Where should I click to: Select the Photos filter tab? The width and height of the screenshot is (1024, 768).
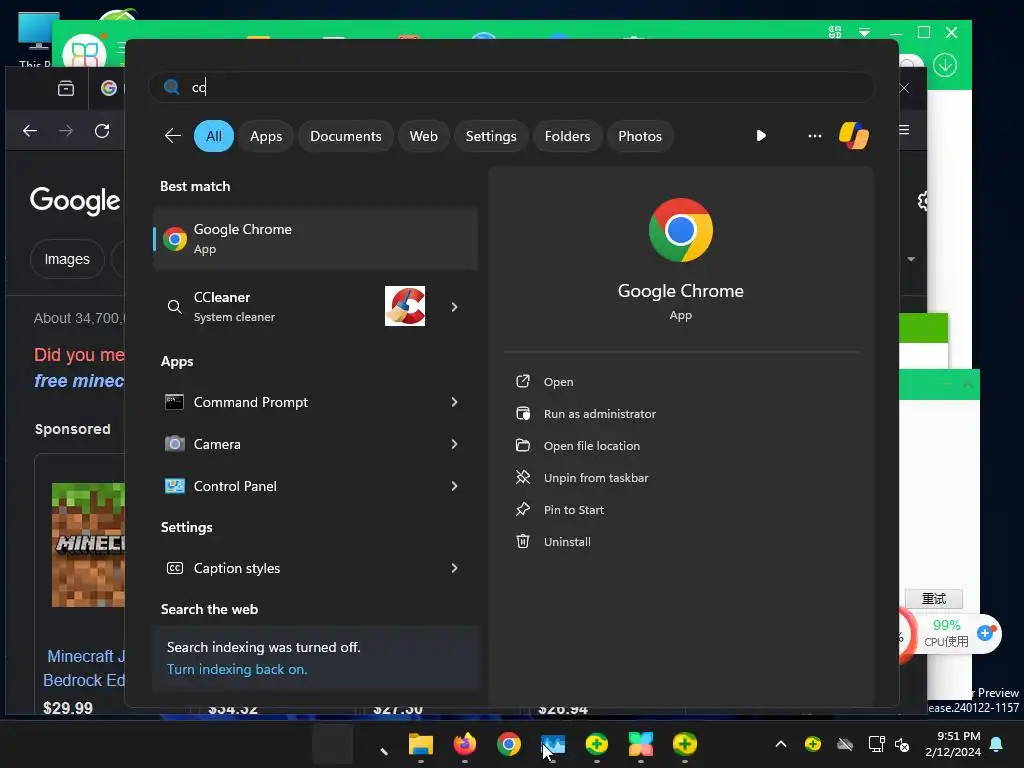coord(640,136)
